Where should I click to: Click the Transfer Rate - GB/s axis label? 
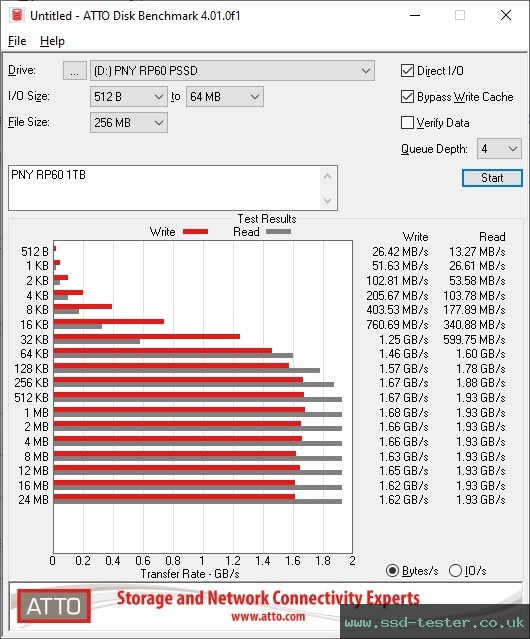pyautogui.click(x=190, y=574)
